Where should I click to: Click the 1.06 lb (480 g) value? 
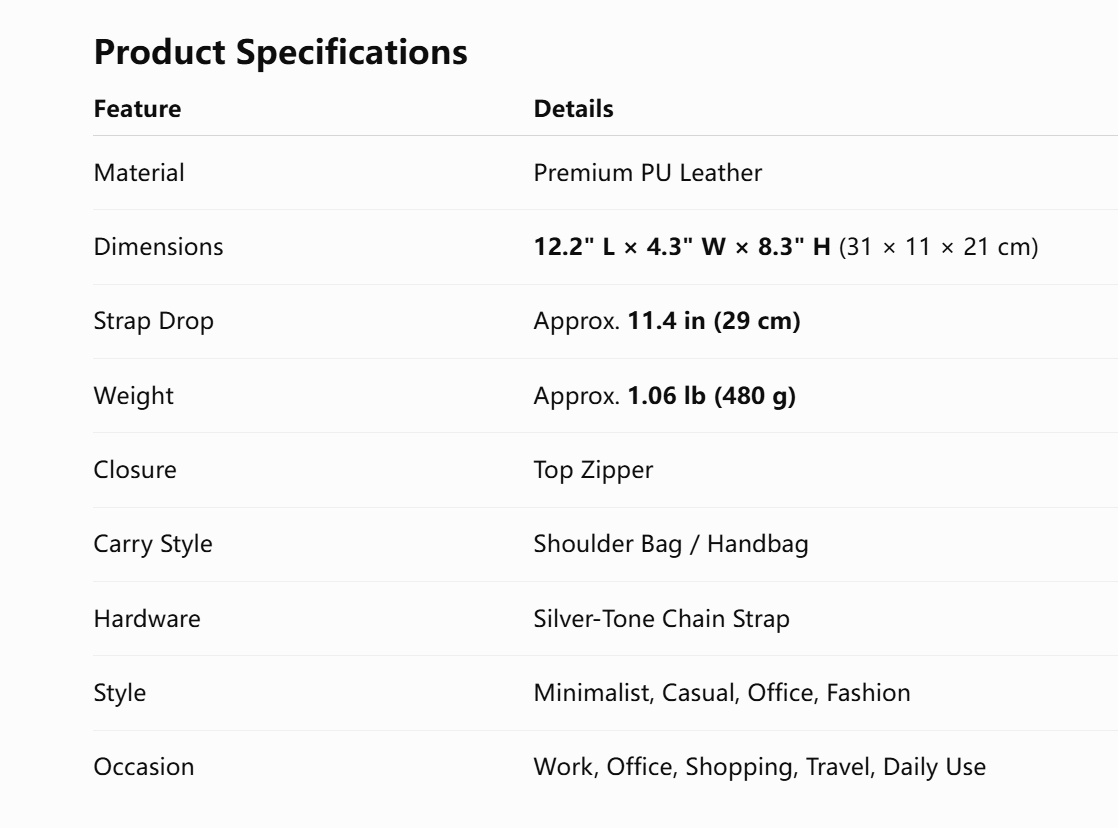pyautogui.click(x=711, y=396)
